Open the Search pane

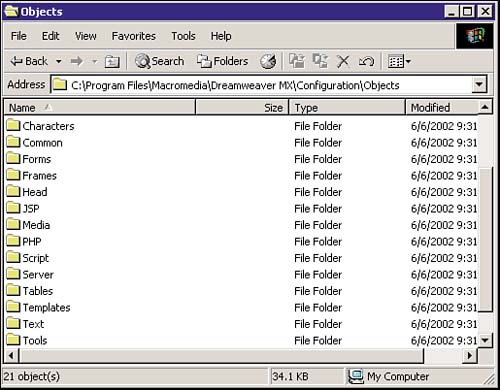pyautogui.click(x=159, y=61)
